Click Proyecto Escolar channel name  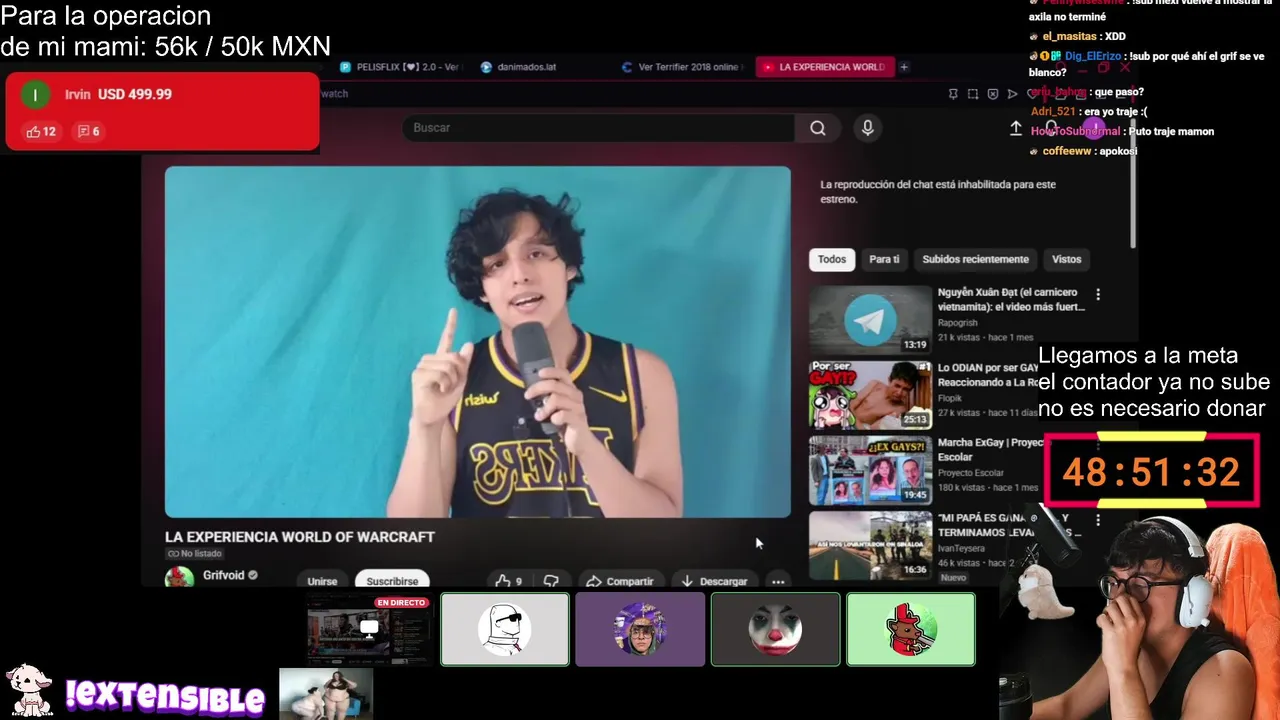[x=971, y=473]
